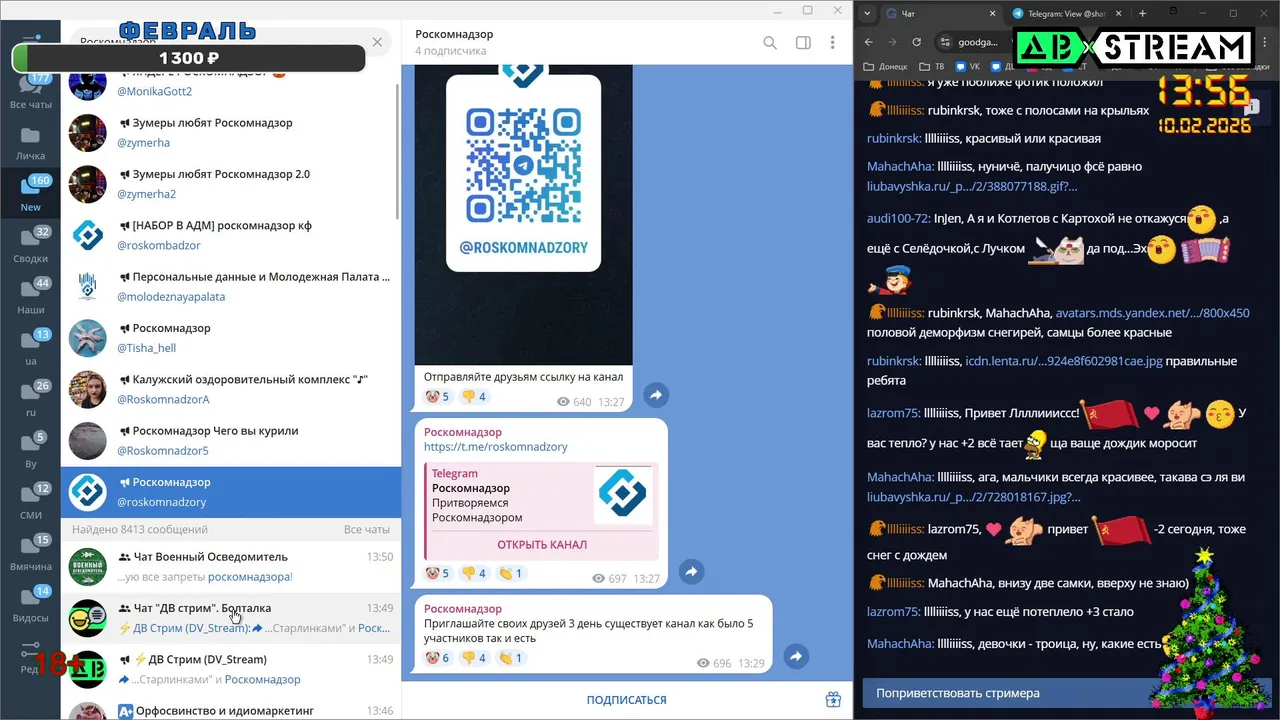This screenshot has width=1280, height=720.
Task: Open site info icon in address bar
Action: (x=945, y=42)
